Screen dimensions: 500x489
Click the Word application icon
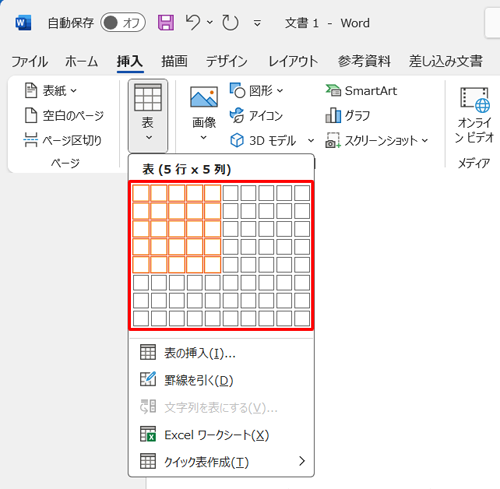23,23
